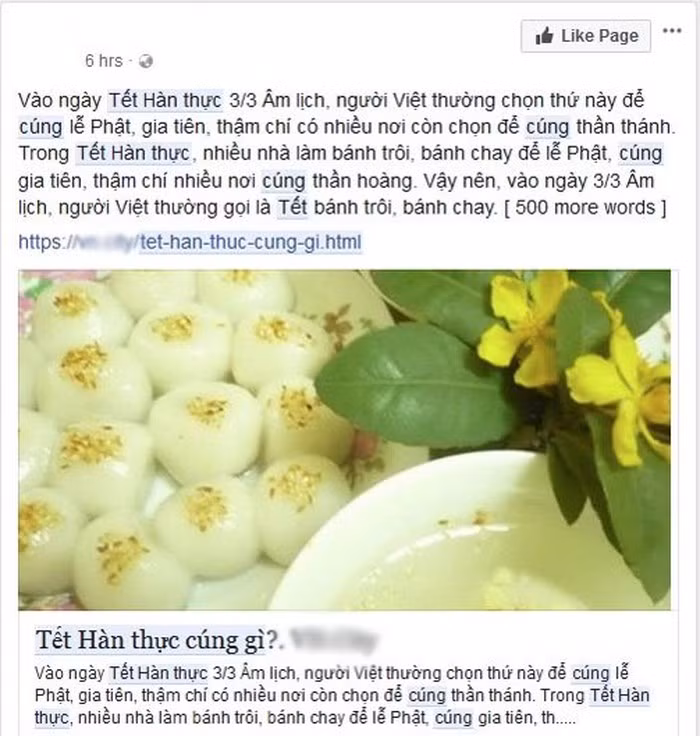Click the link preview description text

click(x=342, y=695)
